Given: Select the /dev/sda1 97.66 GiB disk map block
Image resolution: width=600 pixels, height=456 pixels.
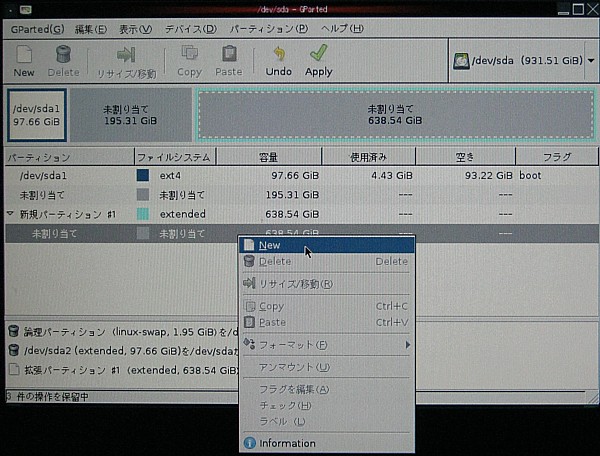Looking at the screenshot, I should tap(37, 115).
